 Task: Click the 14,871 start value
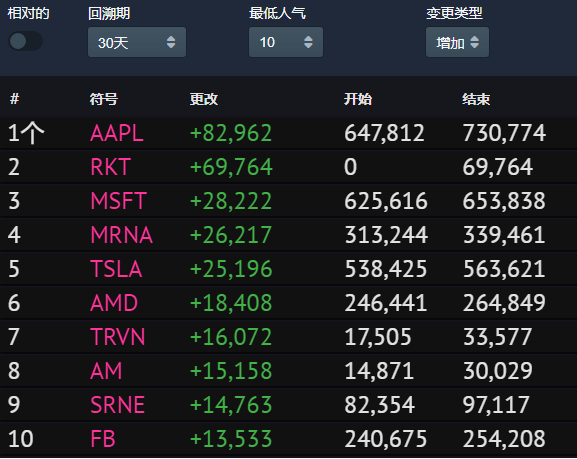[379, 371]
